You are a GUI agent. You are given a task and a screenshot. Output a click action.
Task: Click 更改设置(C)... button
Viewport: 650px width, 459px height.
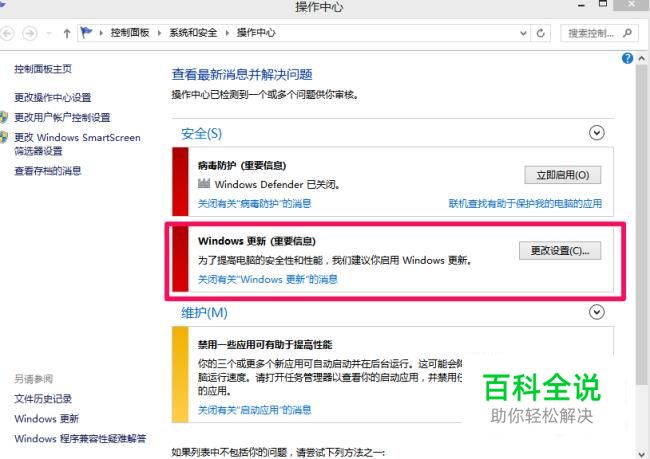click(560, 250)
